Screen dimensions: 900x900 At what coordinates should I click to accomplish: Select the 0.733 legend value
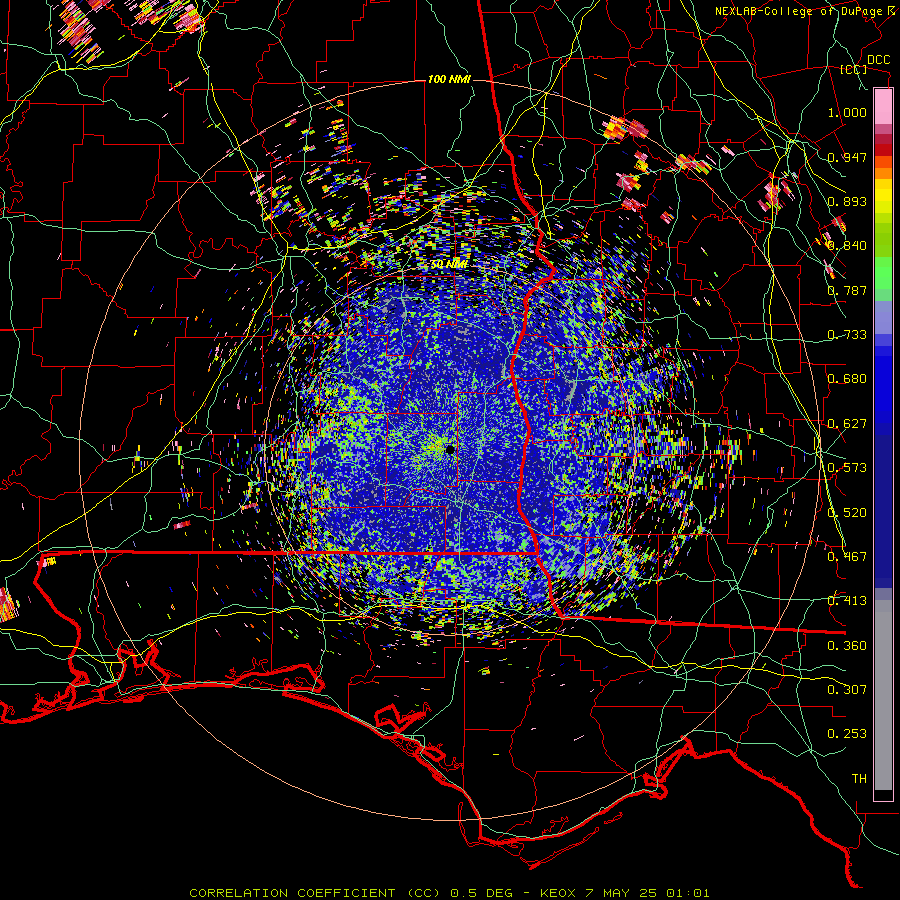pyautogui.click(x=847, y=335)
